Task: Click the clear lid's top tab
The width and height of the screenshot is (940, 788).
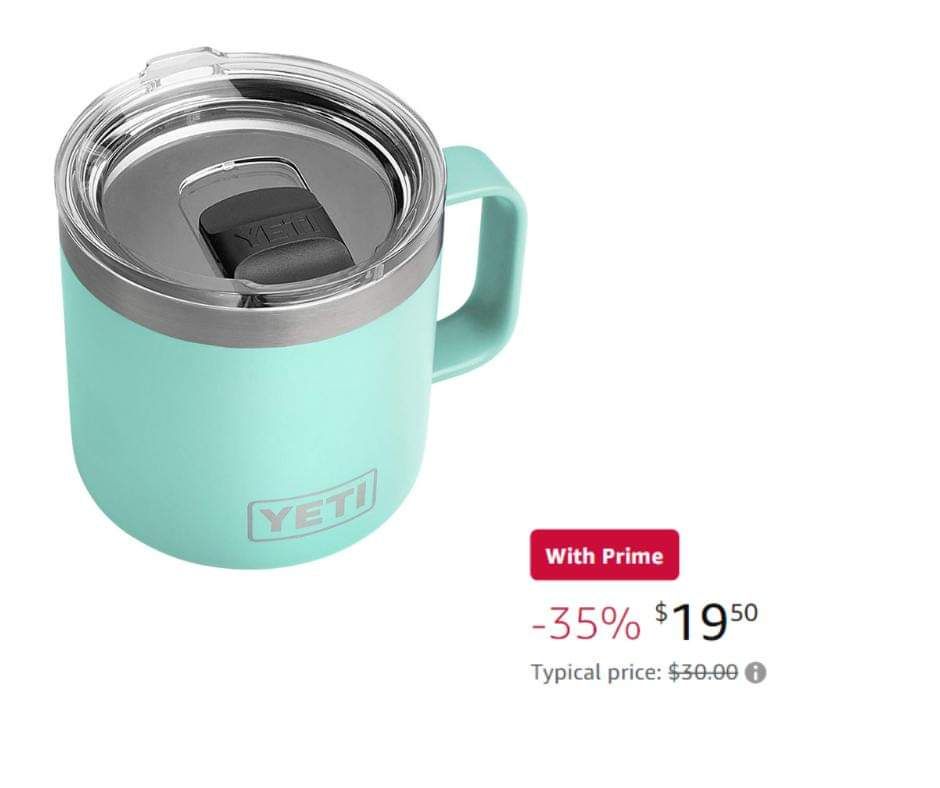Action: click(180, 61)
